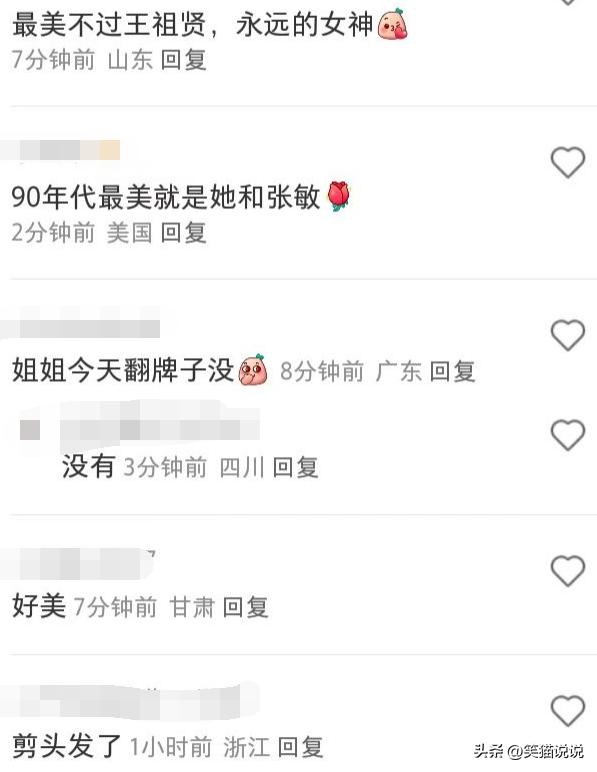Tap heart beside the 没有 reply
Image resolution: width=597 pixels, height=772 pixels.
coord(567,435)
